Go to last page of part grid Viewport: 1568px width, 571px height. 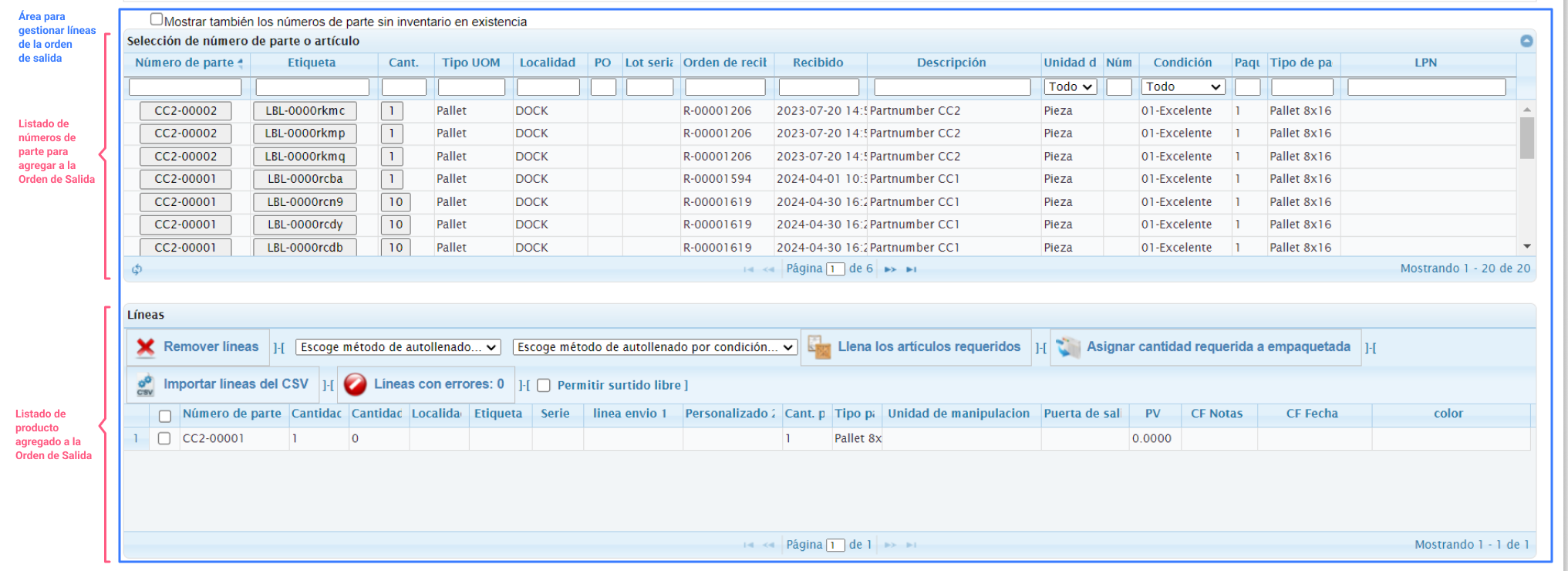[911, 269]
